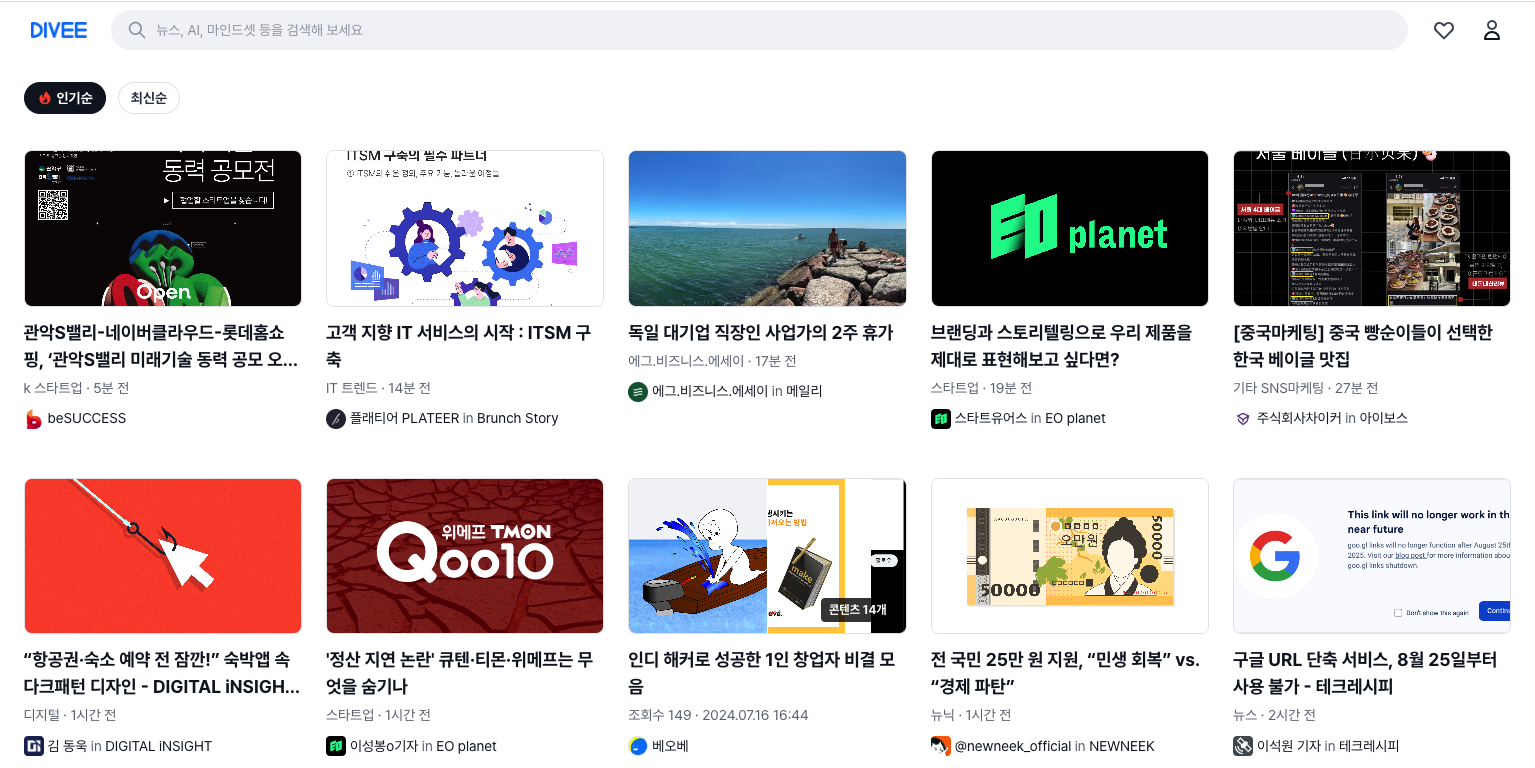Image resolution: width=1535 pixels, height=768 pixels.
Task: Click 플래티어 PLATEER in Brunch Story
Action: (x=454, y=419)
